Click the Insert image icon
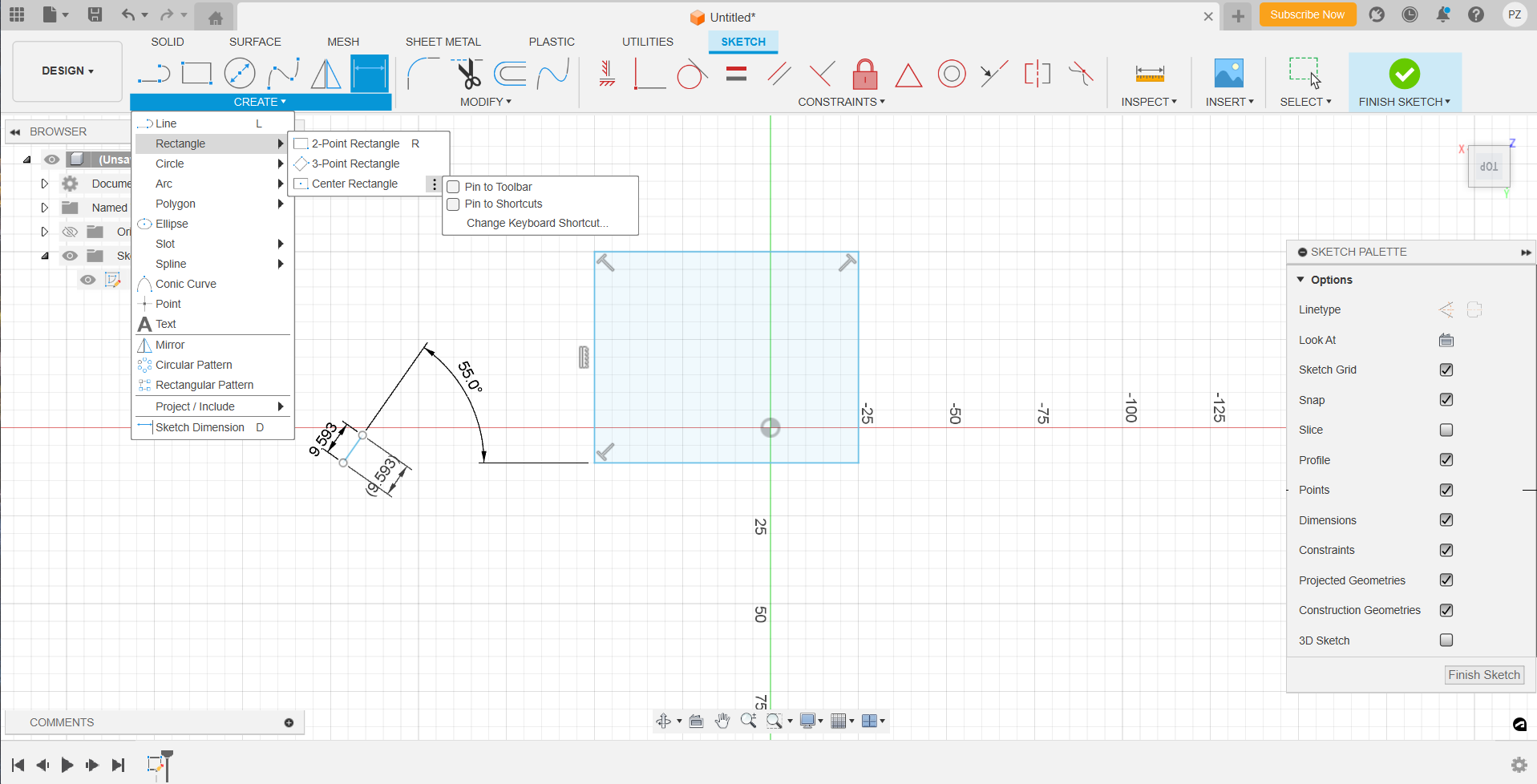 [x=1228, y=75]
